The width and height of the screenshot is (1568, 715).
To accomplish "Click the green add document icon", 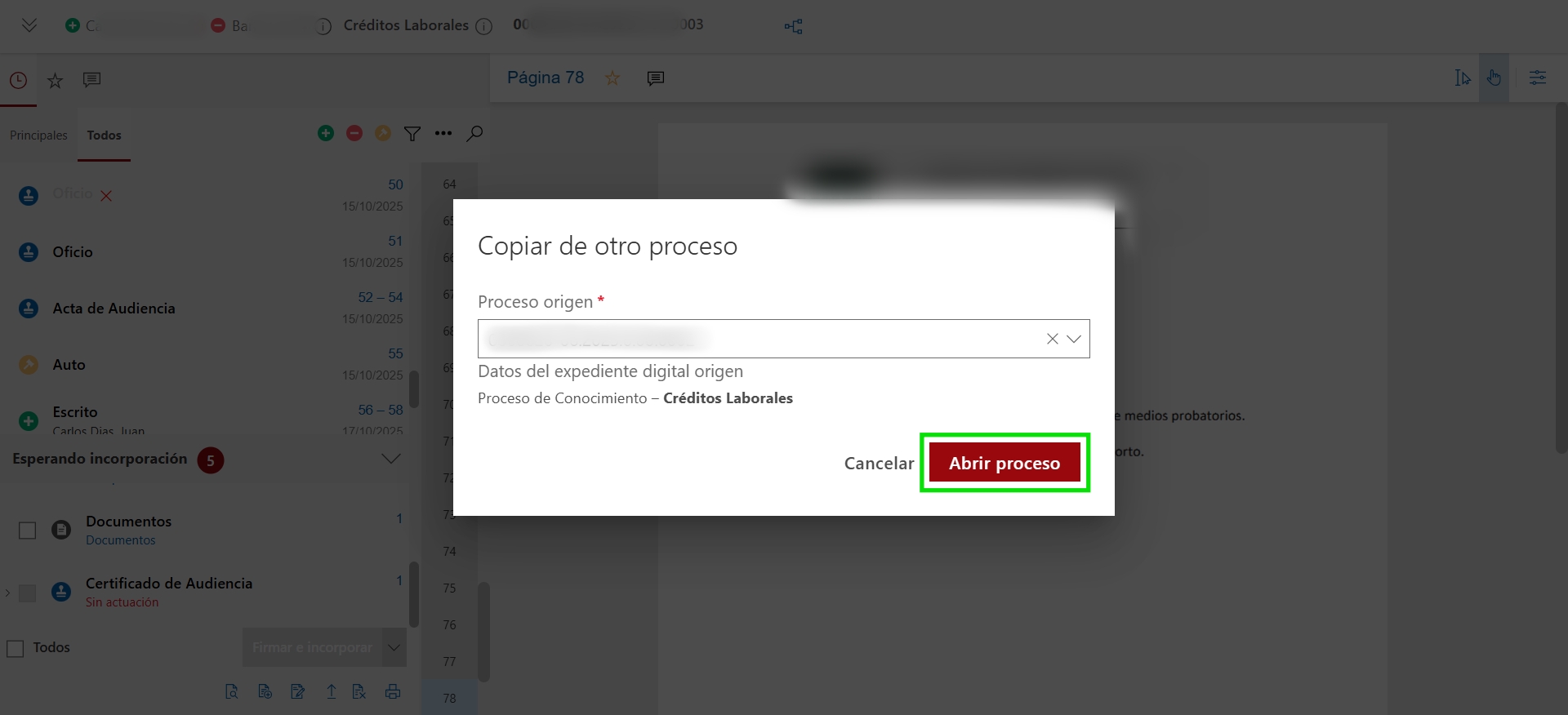I will tap(326, 133).
